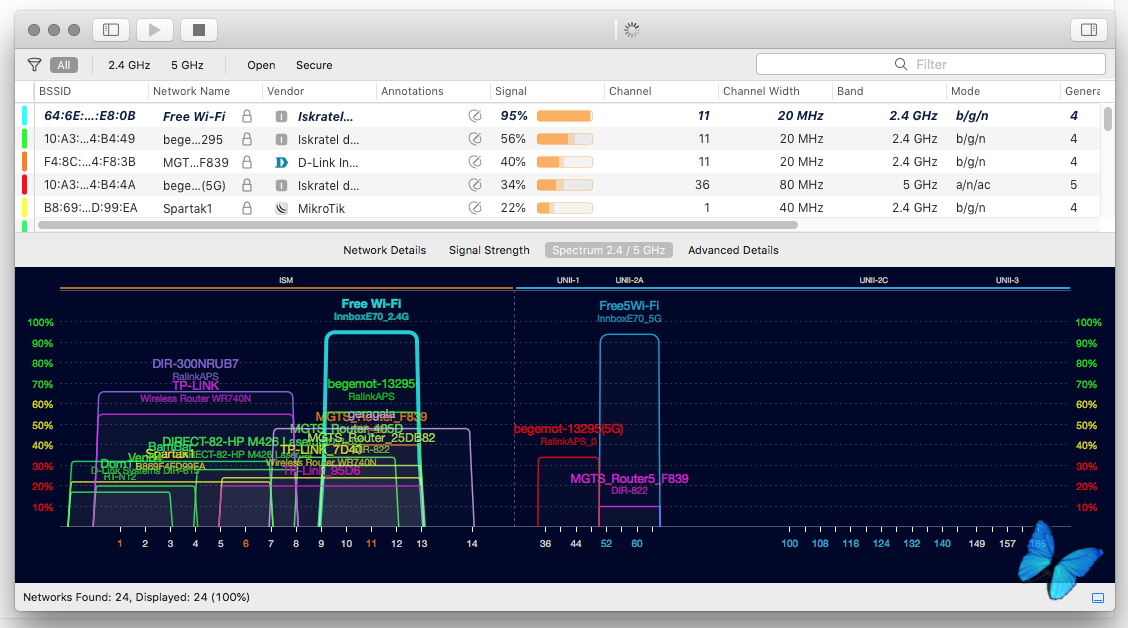Toggle the left sidebar panel button
This screenshot has height=628, width=1128.
pos(111,30)
